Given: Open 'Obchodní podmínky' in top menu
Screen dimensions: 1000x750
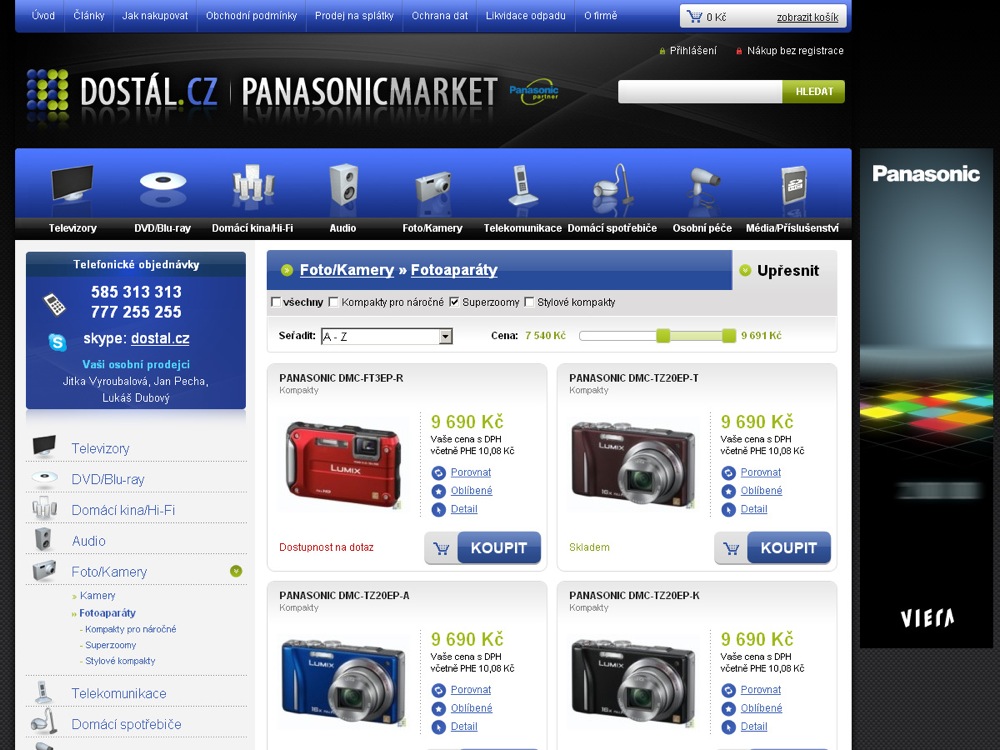Looking at the screenshot, I should point(251,16).
